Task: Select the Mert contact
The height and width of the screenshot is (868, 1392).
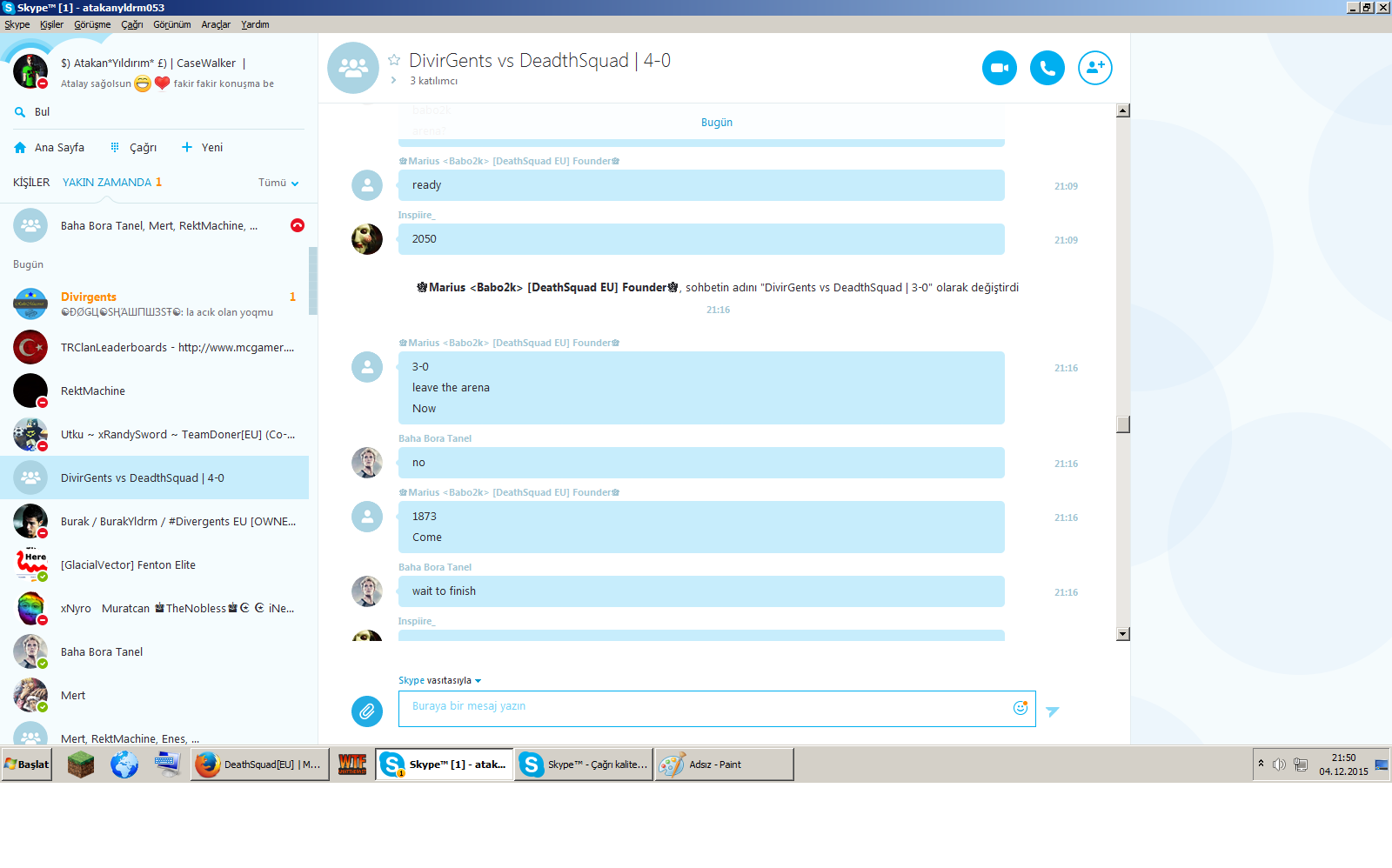Action: pyautogui.click(x=154, y=695)
